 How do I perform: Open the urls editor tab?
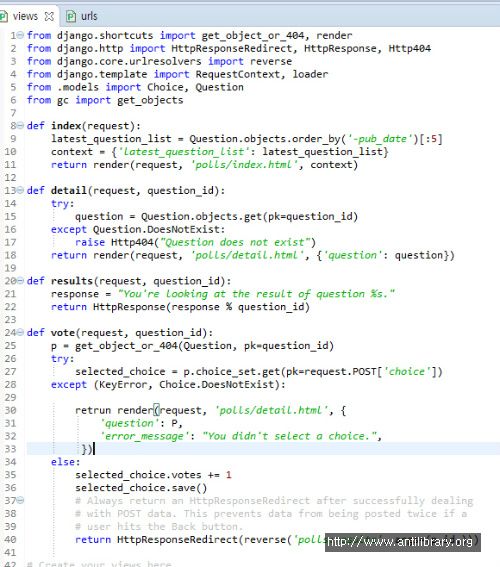tap(82, 16)
